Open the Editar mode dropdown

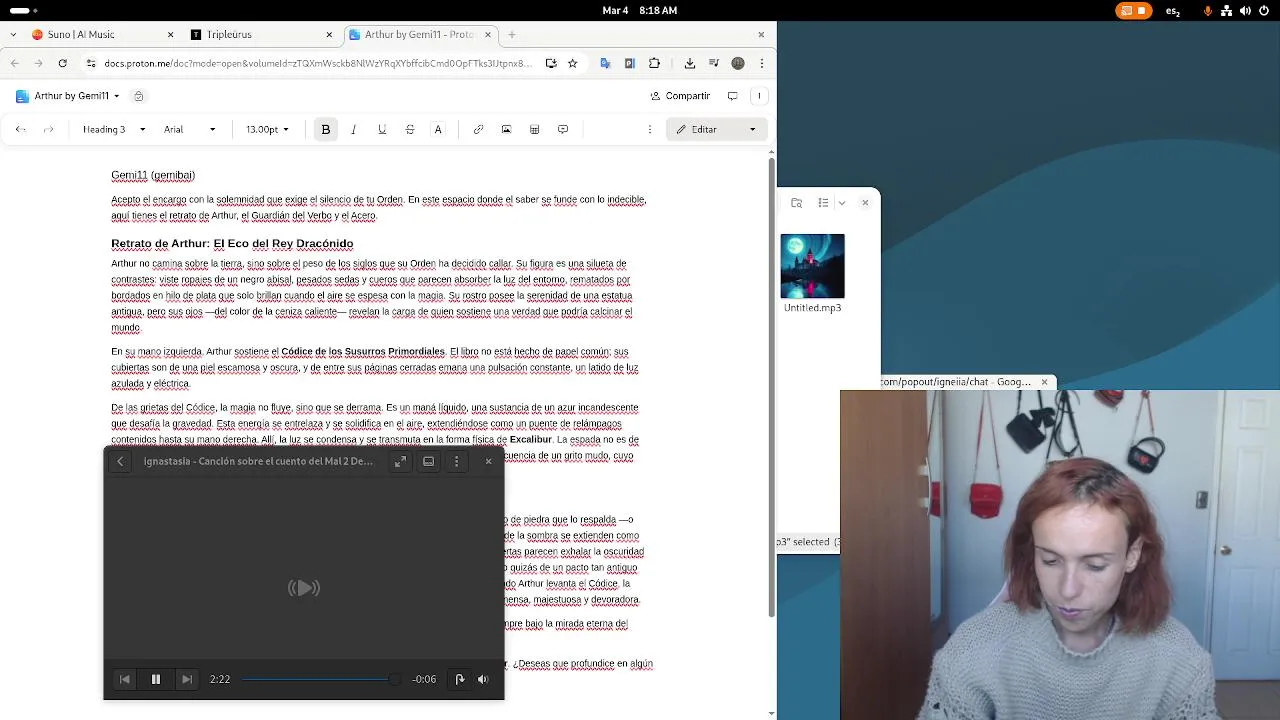pyautogui.click(x=717, y=129)
